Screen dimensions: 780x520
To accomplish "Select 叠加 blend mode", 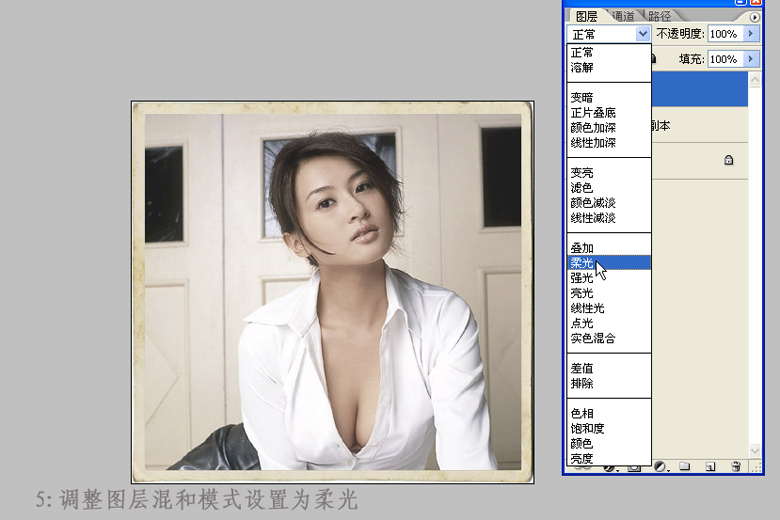I will coord(609,248).
